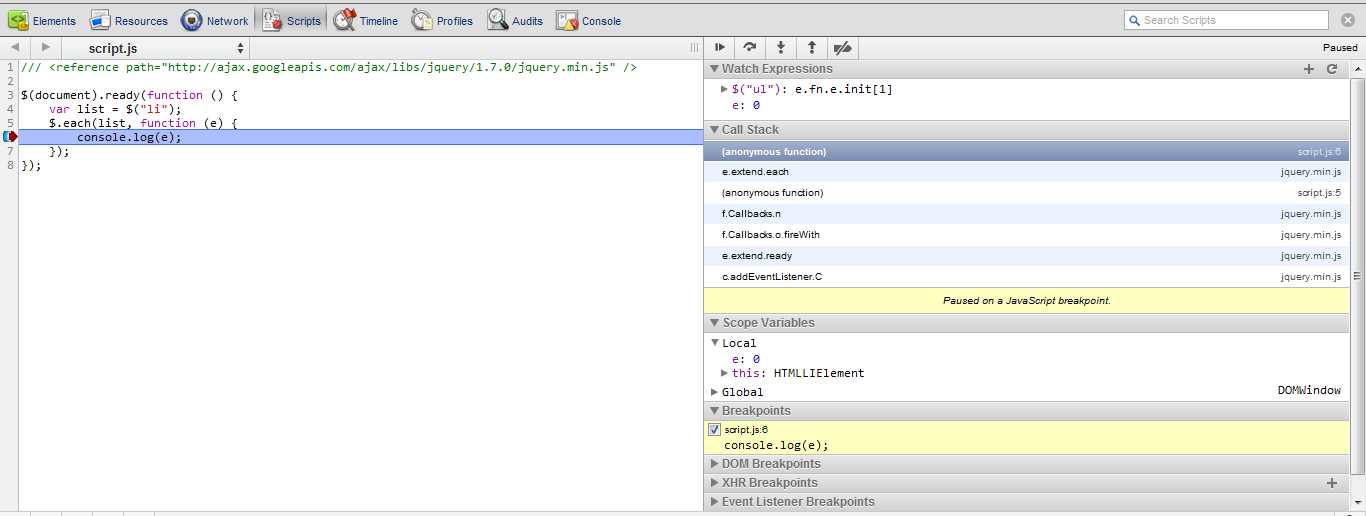
Task: Select the e.extend.ready stack frame
Action: 1027,256
